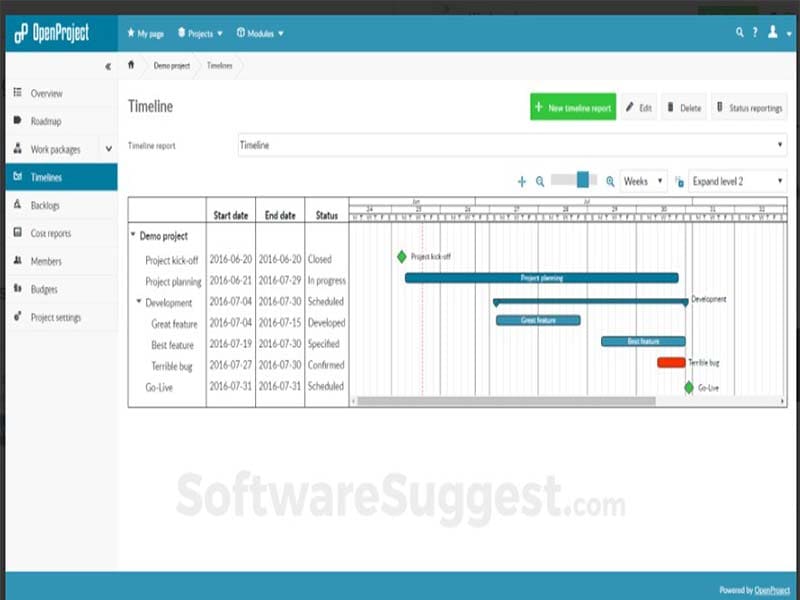800x600 pixels.
Task: Click the OpenProject logo
Action: click(51, 33)
